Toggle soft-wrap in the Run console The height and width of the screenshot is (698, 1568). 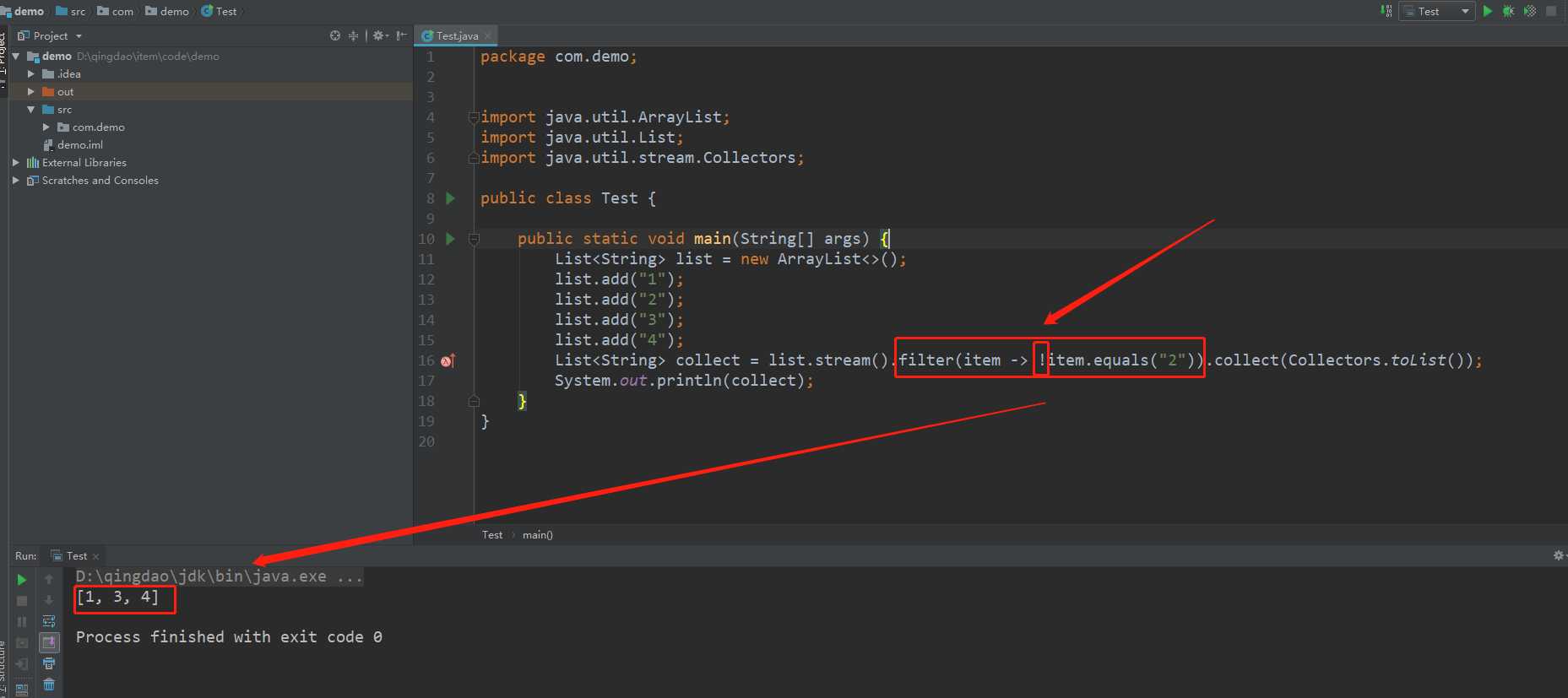click(49, 622)
